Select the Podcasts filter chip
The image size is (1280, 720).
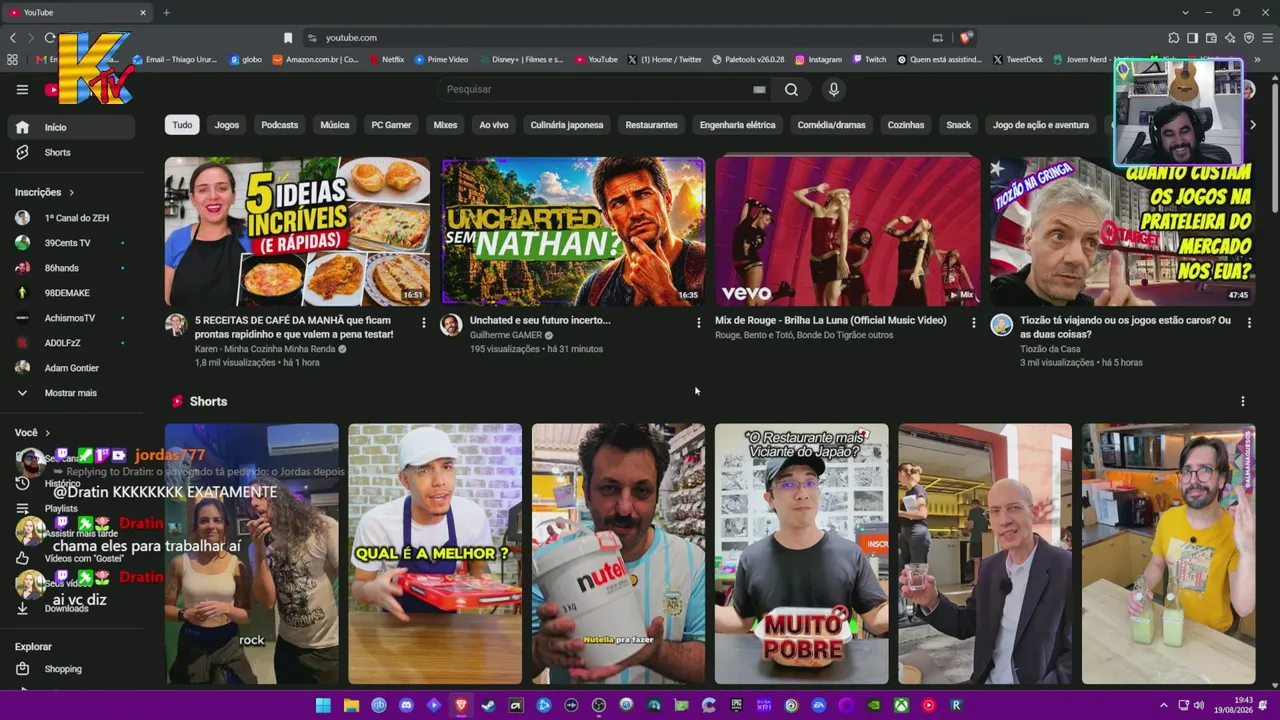point(280,125)
